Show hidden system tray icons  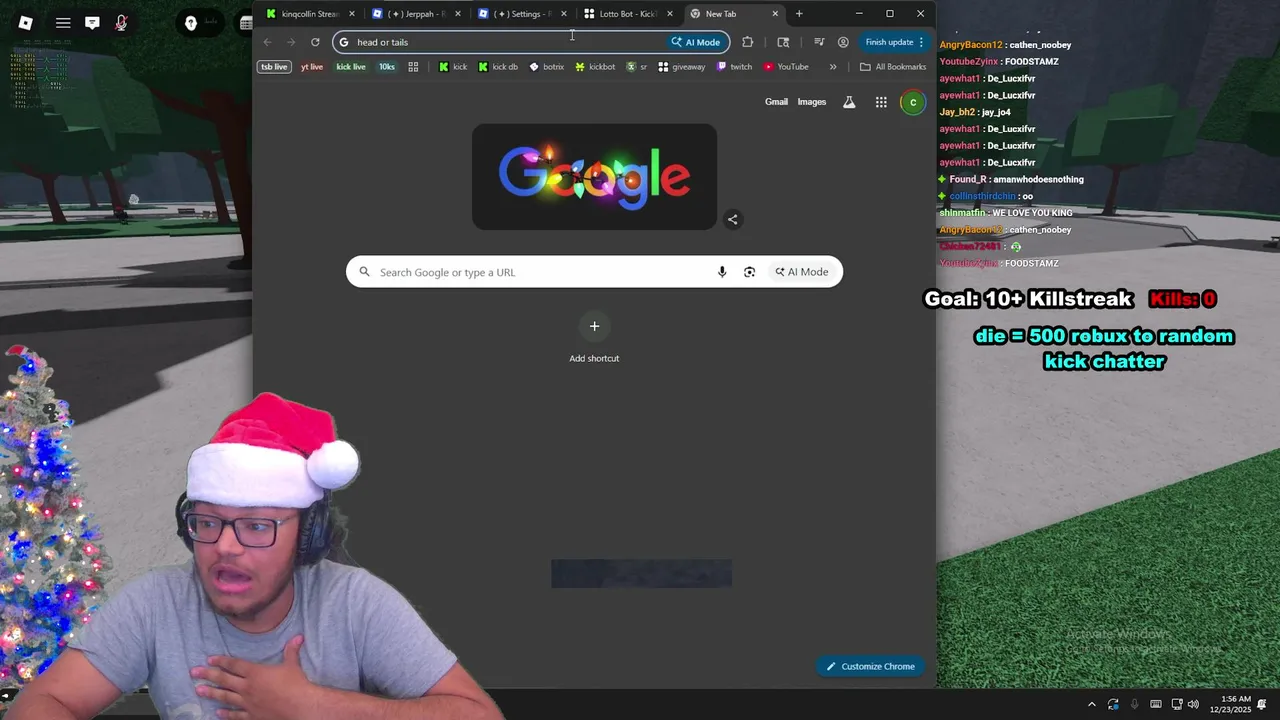pos(1092,704)
